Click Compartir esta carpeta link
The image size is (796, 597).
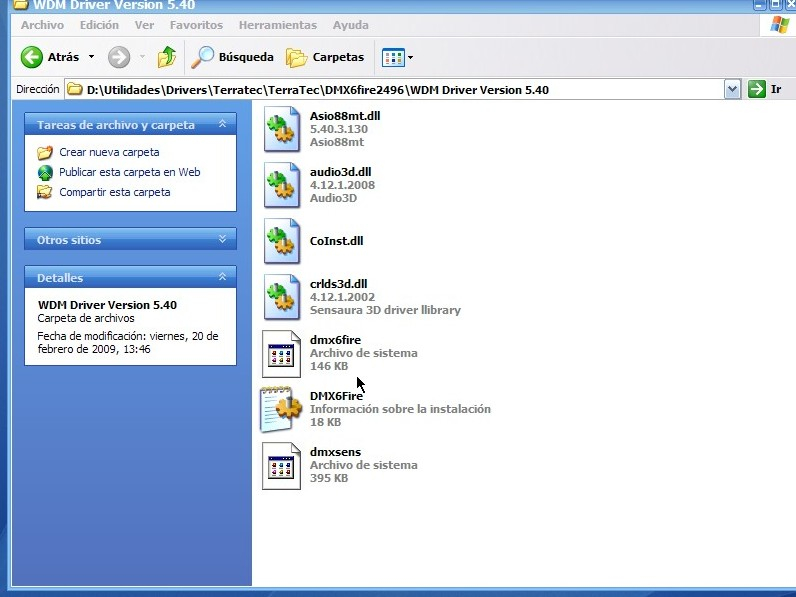[x=115, y=192]
